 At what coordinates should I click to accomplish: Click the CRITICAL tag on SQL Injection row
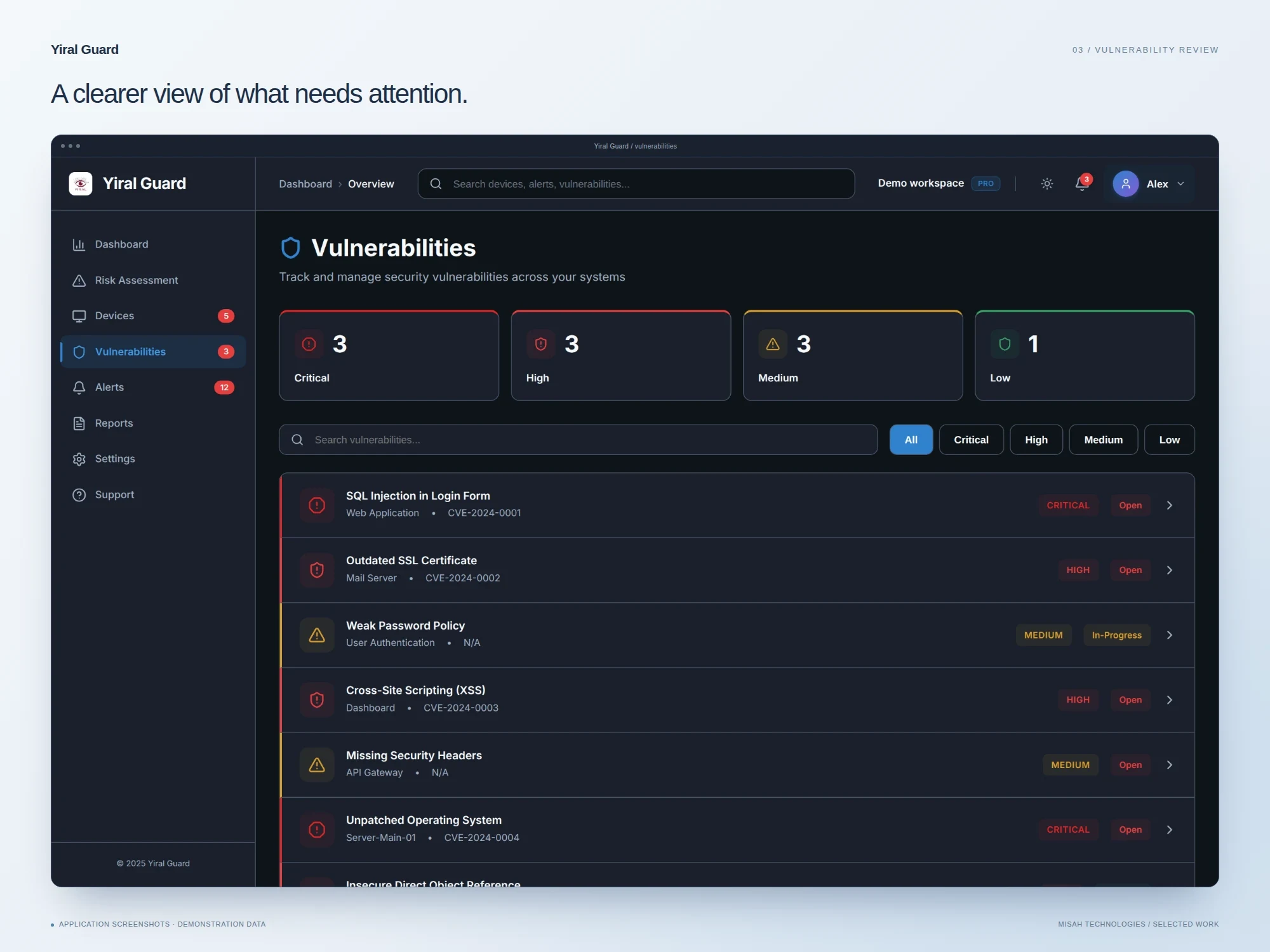click(x=1068, y=505)
